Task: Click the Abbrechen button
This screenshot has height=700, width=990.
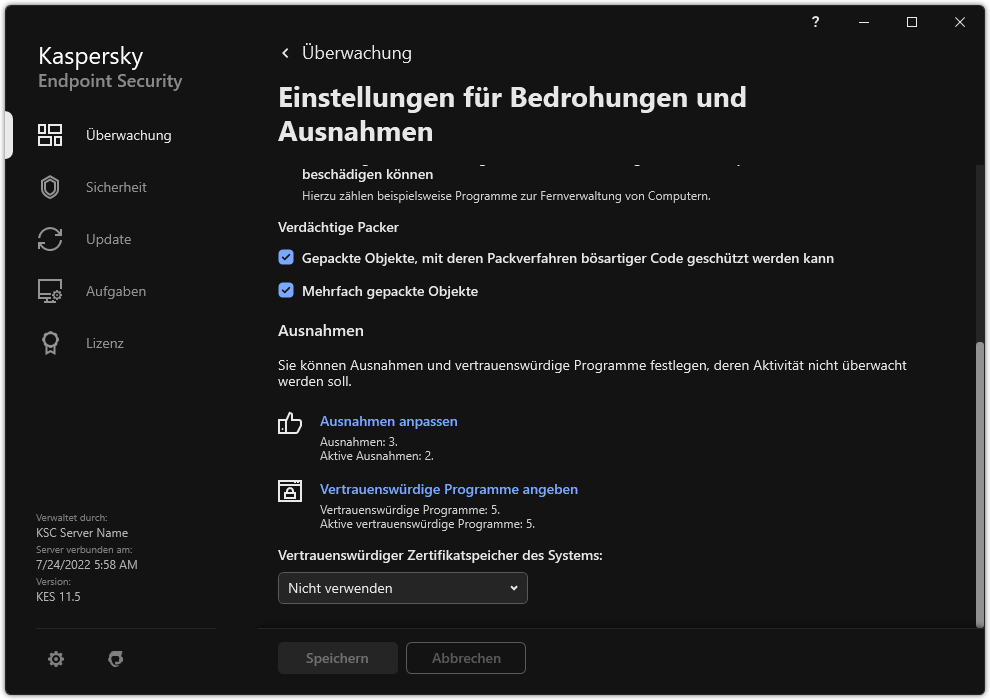Action: 465,658
